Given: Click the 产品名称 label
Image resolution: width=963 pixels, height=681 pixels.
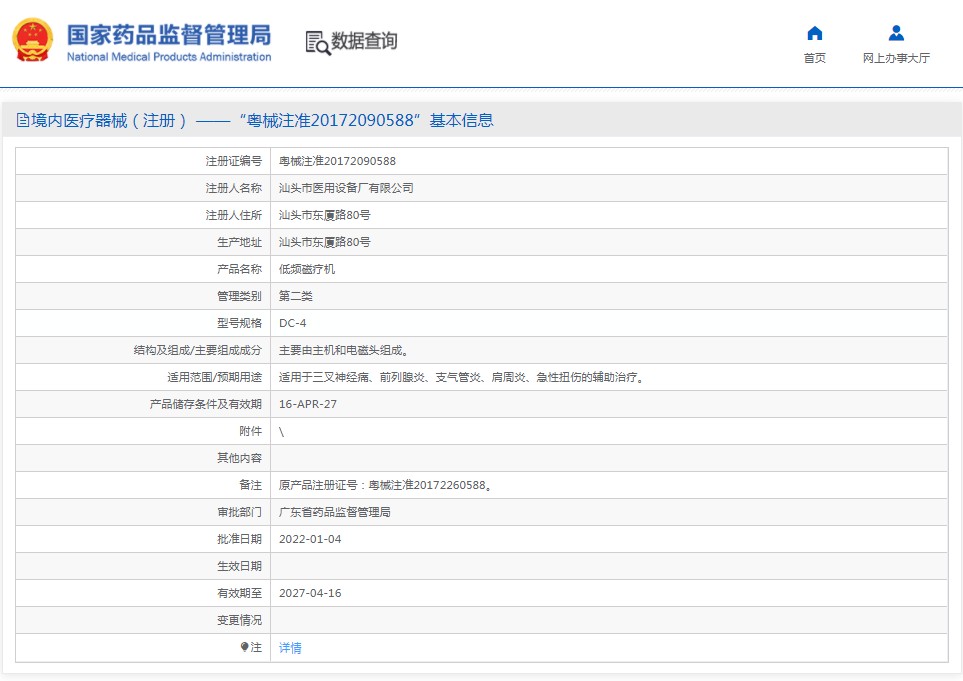Looking at the screenshot, I should (239, 269).
